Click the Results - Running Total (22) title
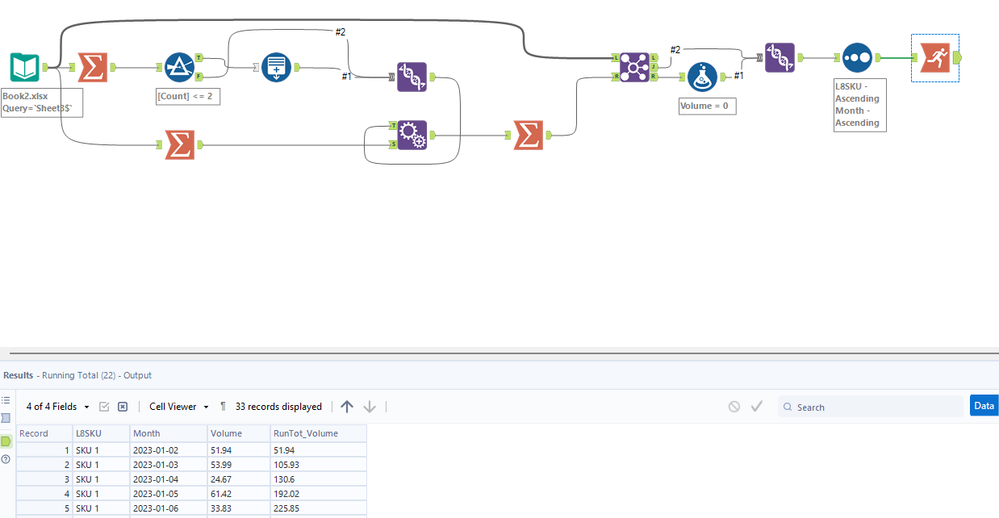999x518 pixels. 77,375
